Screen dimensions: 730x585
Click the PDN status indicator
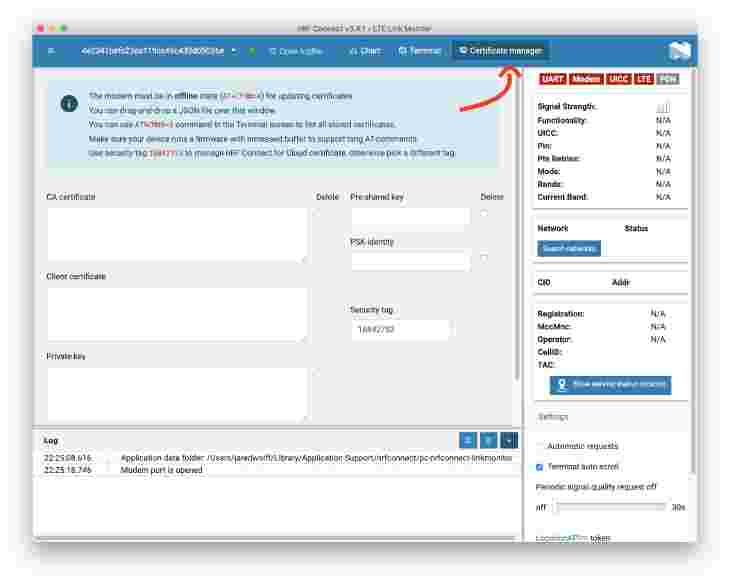668,79
